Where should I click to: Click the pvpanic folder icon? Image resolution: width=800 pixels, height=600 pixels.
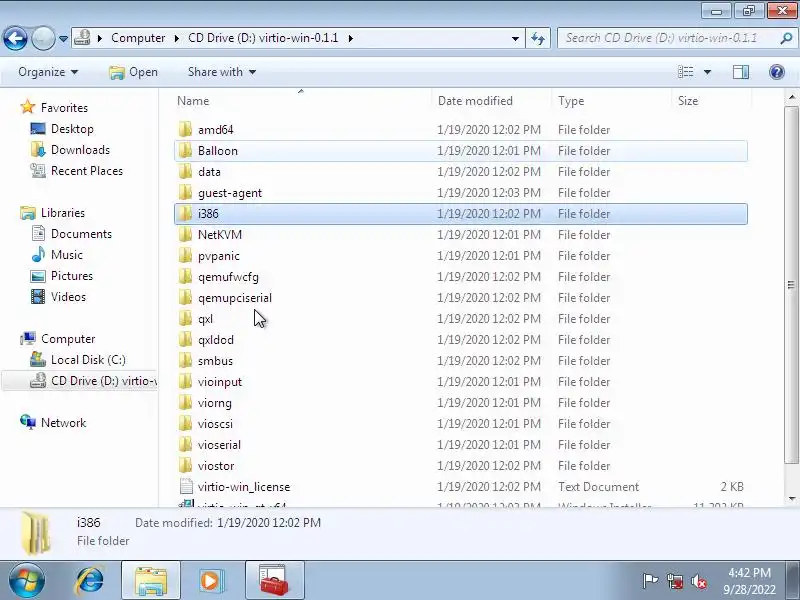(186, 255)
